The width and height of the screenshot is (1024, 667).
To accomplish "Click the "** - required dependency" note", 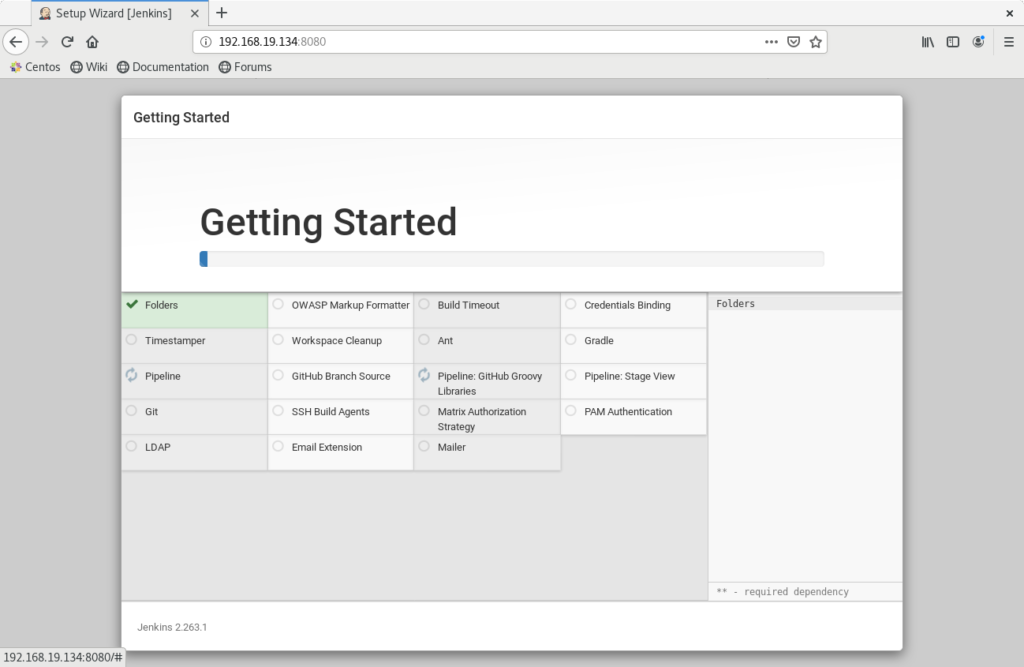I will 782,592.
